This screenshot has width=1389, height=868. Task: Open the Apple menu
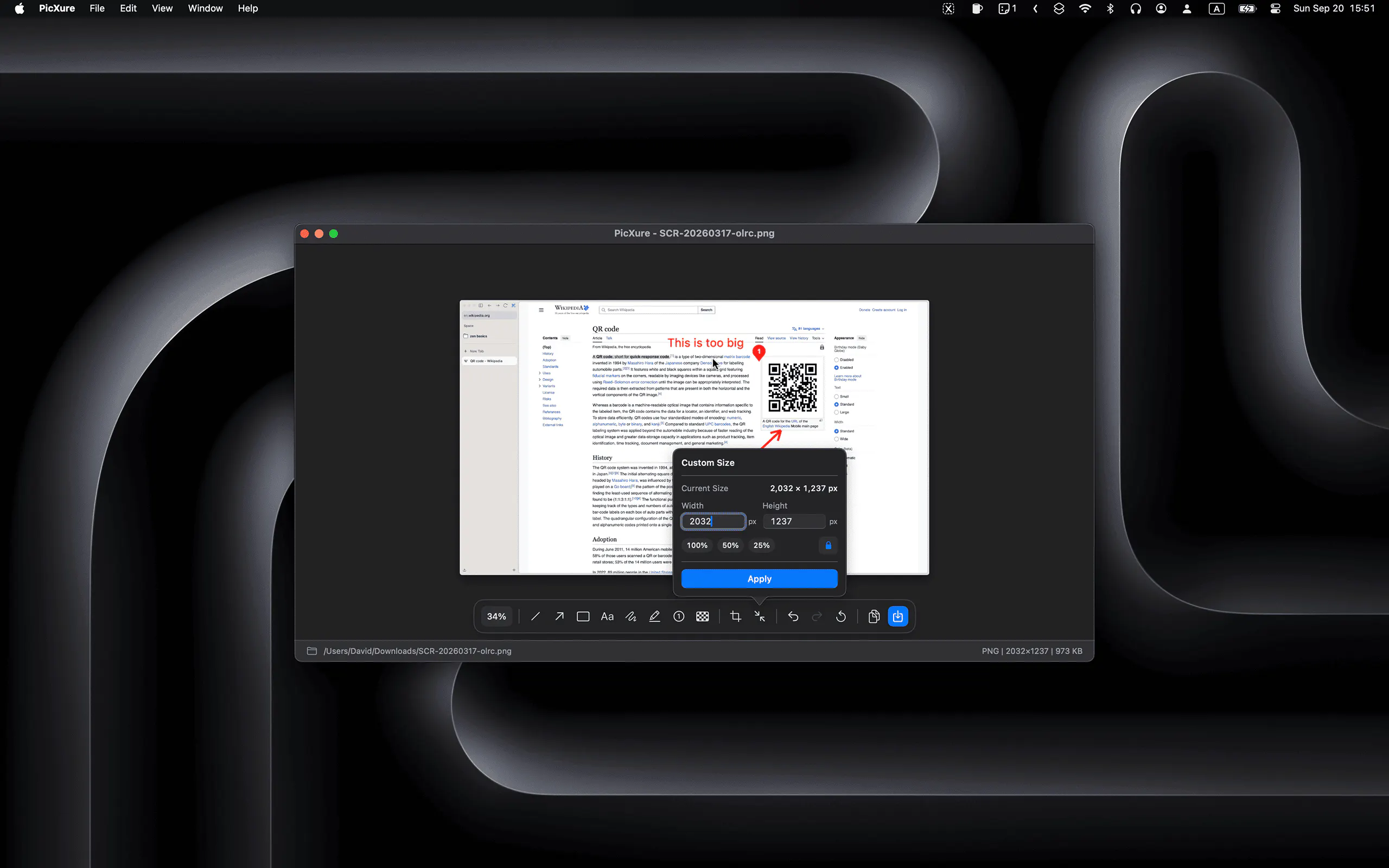pos(20,8)
